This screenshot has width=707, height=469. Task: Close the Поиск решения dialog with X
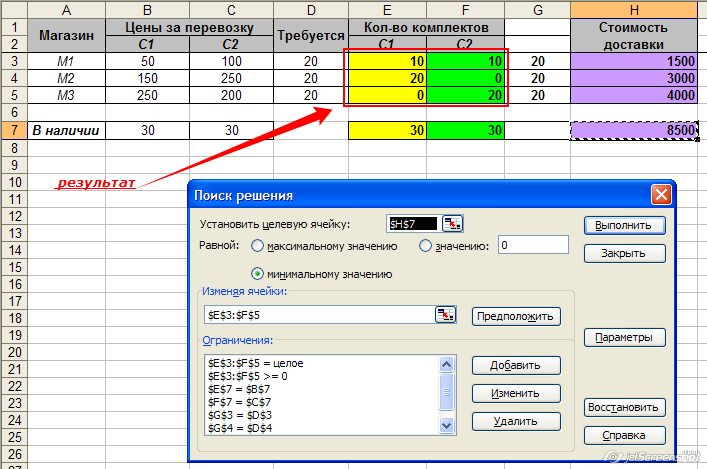click(x=661, y=195)
